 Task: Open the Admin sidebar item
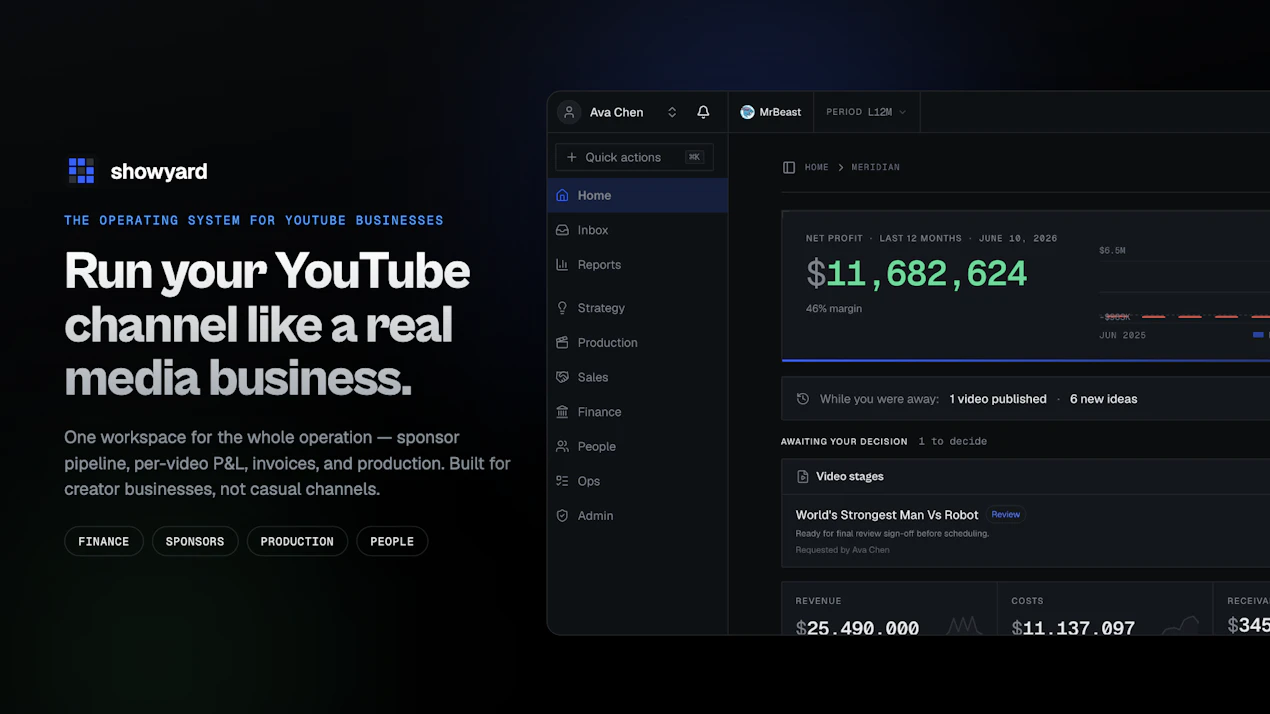(638, 516)
